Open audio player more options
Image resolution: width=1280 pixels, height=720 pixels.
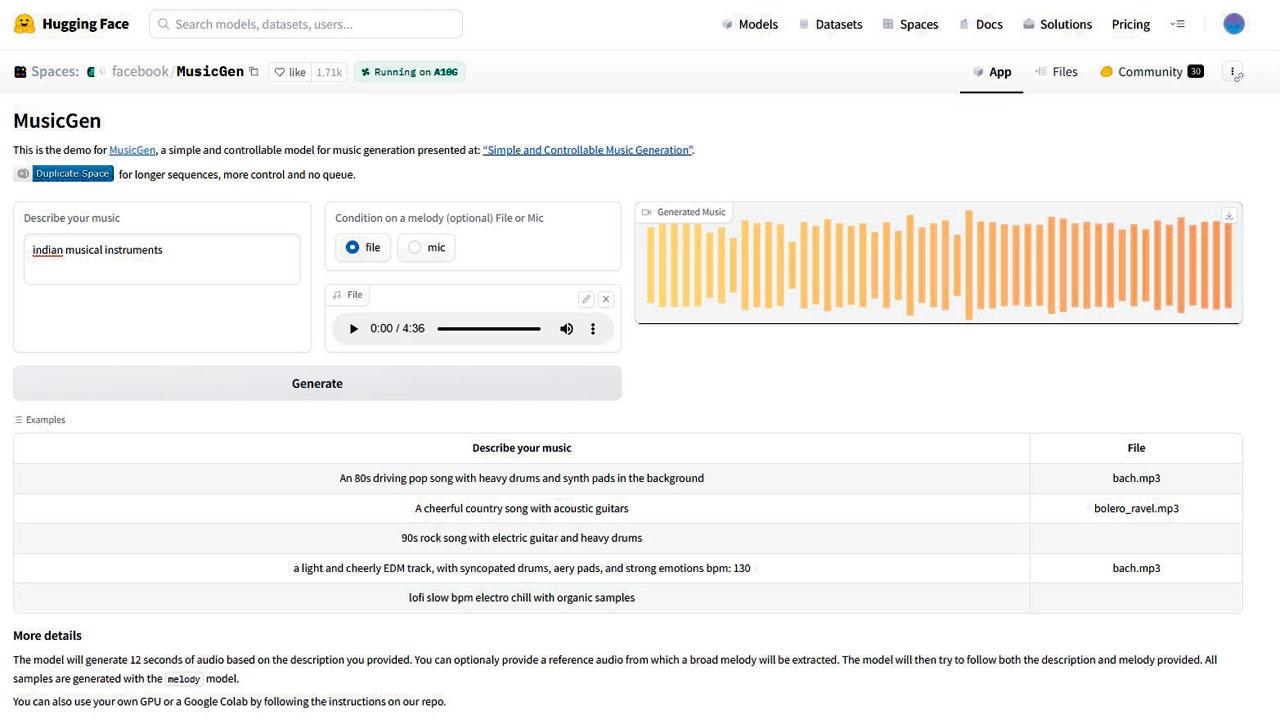(x=593, y=328)
